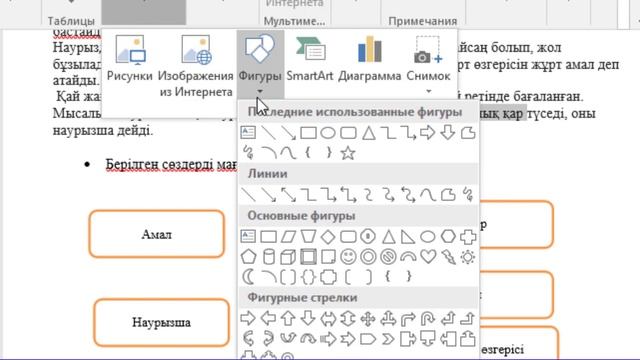Pick the striped right arrow
Screen dimensions: 640x360
tap(328, 339)
